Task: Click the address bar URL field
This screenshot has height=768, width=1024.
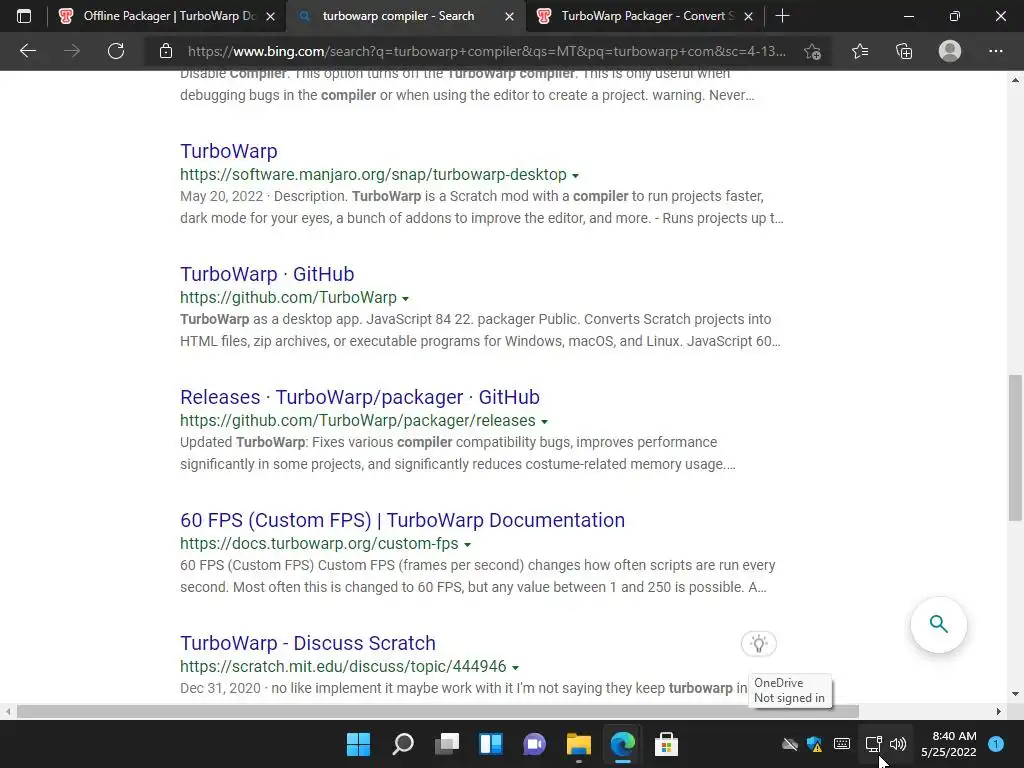Action: coord(487,51)
